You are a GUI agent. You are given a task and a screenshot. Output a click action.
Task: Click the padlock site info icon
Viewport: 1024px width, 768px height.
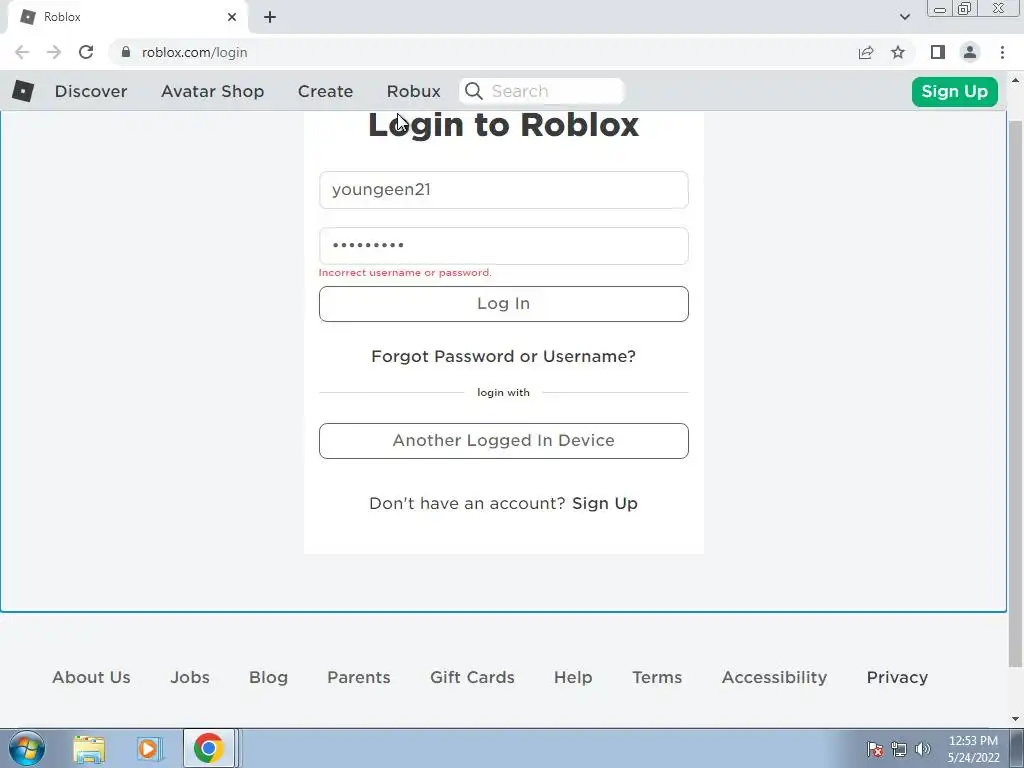click(126, 52)
